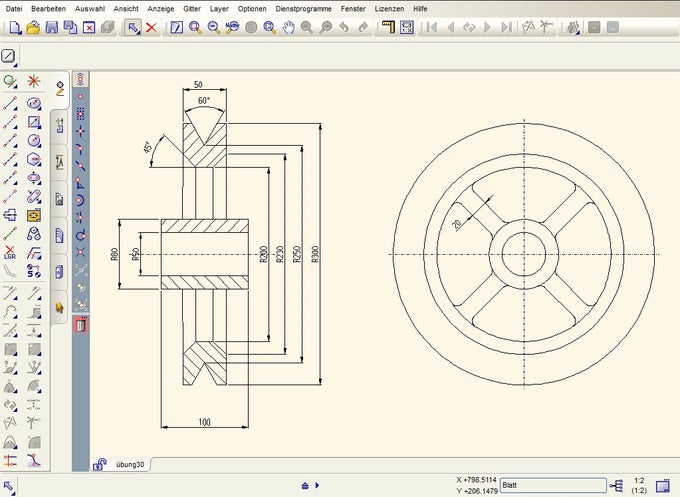
Task: Open the selection mode flyout at bottom left
Action: coord(9,487)
